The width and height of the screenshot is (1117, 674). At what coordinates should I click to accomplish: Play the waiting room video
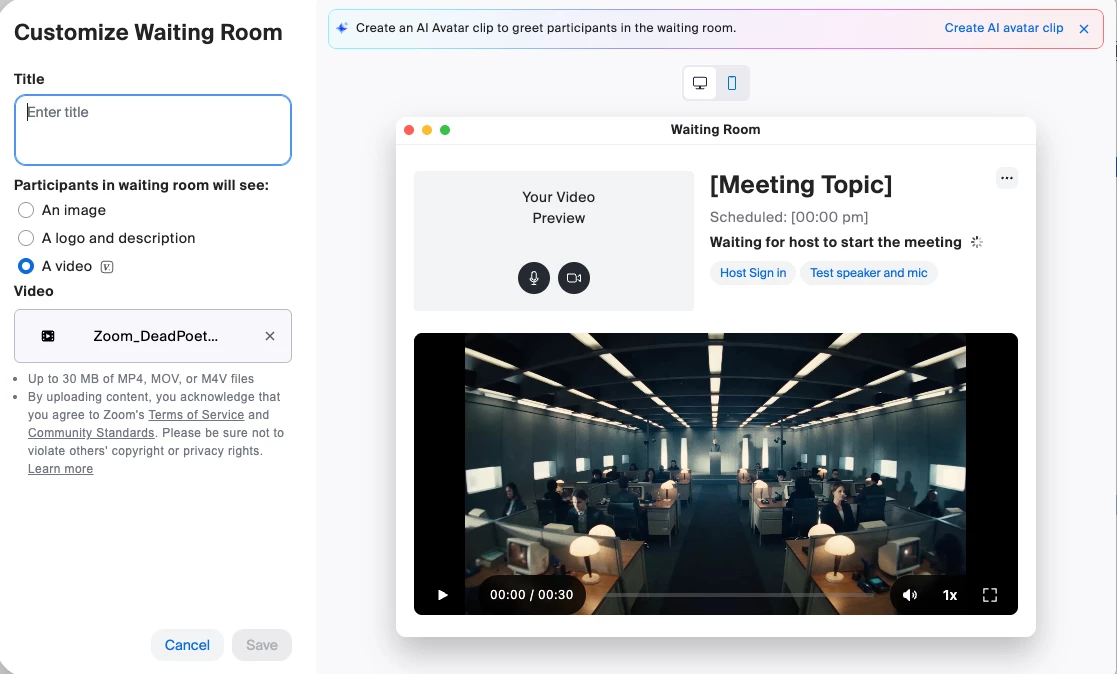coord(442,595)
